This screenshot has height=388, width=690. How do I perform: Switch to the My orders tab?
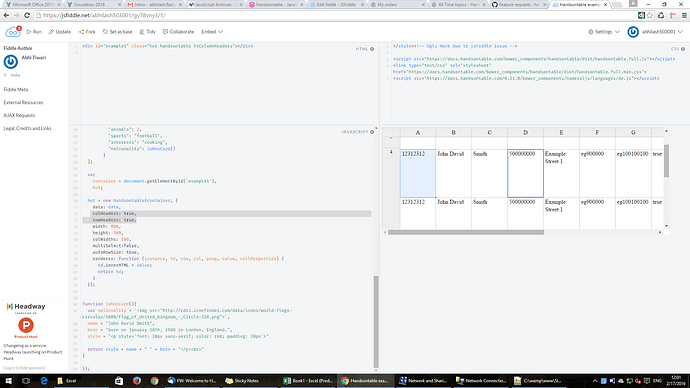click(x=396, y=4)
